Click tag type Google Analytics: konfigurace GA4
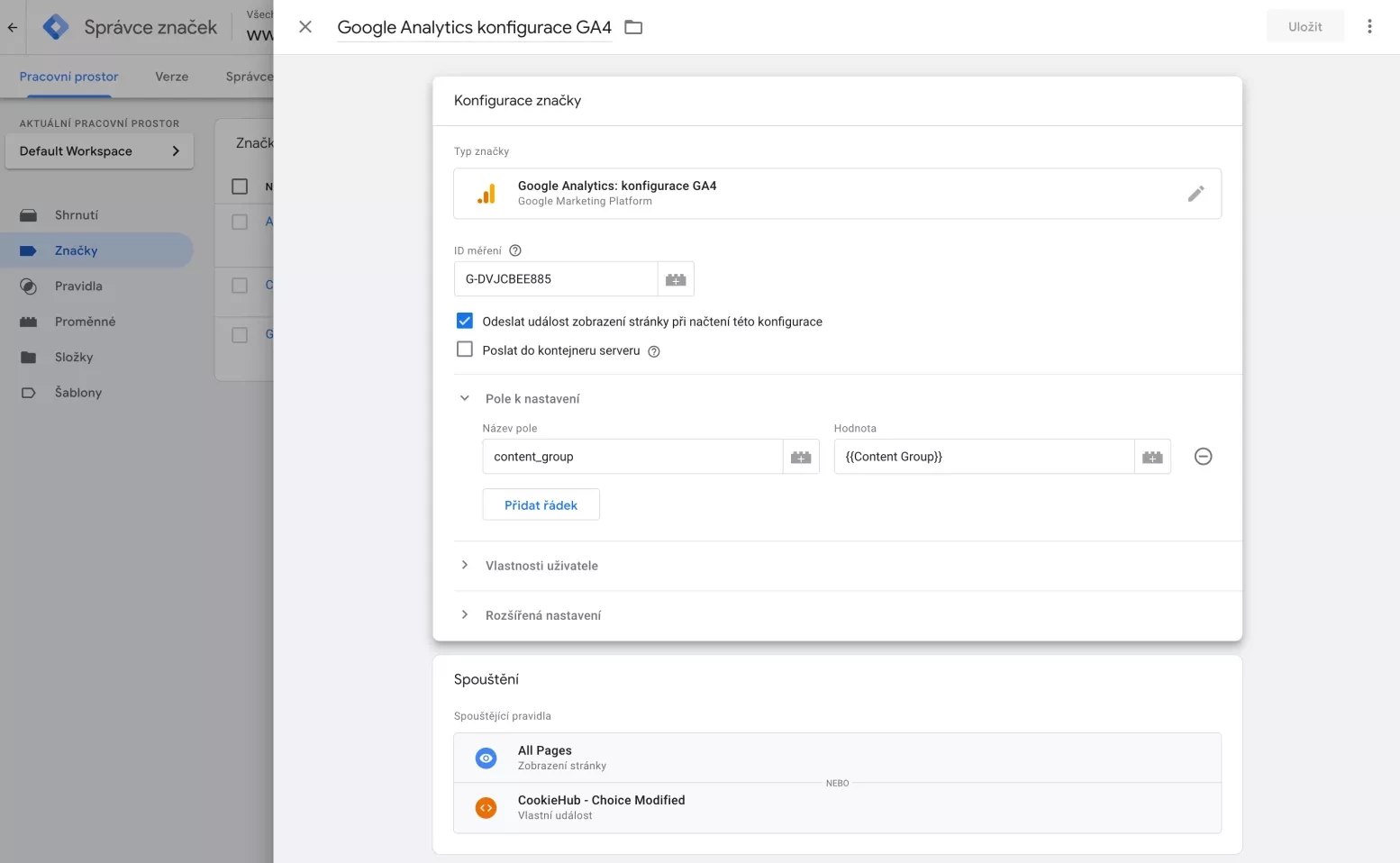The image size is (1400, 863). (x=837, y=194)
